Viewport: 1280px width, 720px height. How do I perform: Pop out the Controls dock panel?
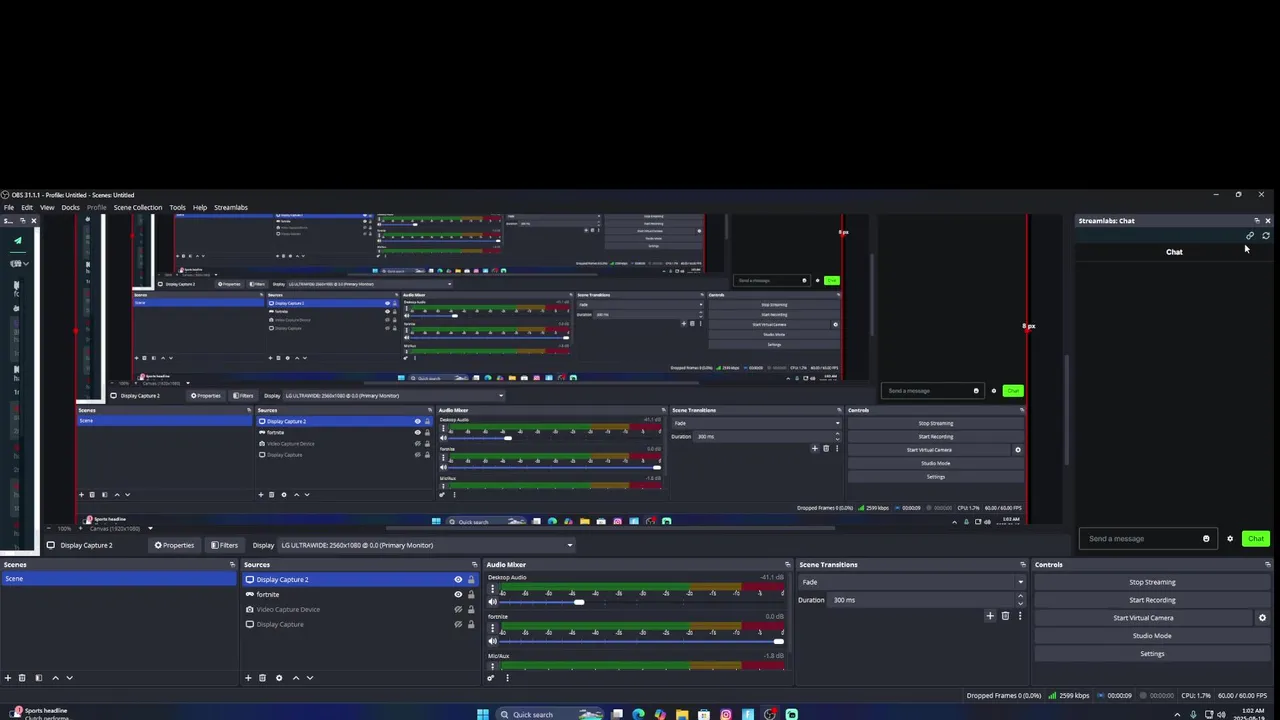click(x=1268, y=565)
